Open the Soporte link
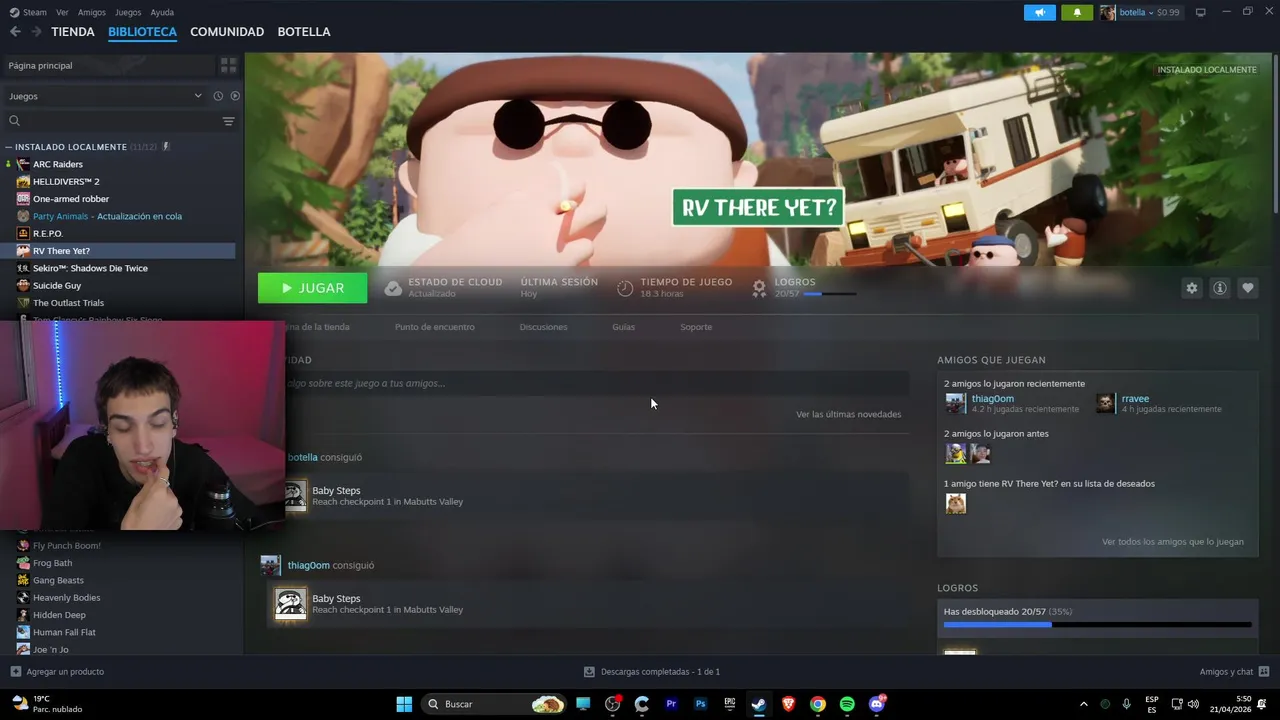The height and width of the screenshot is (720, 1280). (x=696, y=327)
